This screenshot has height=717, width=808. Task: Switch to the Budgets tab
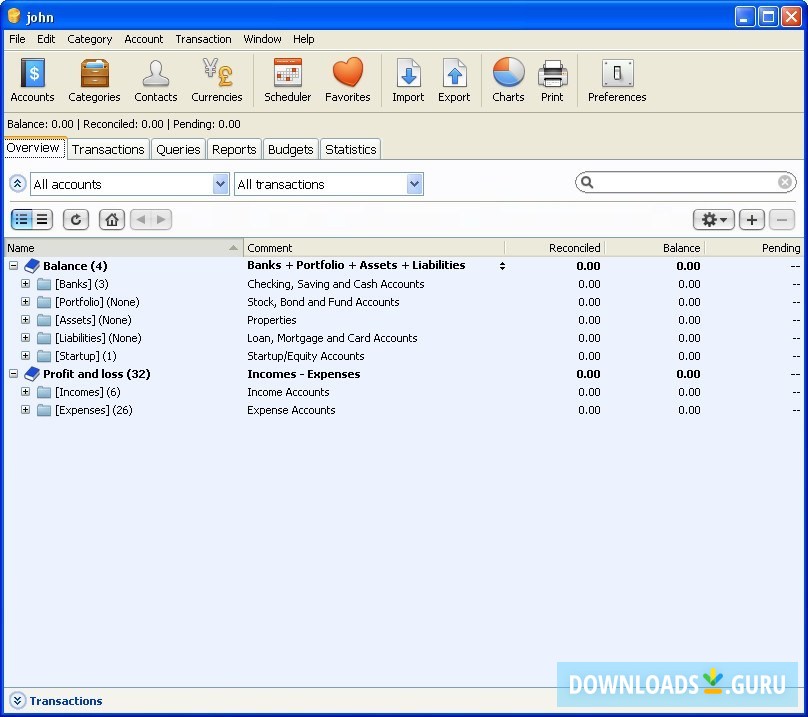290,149
